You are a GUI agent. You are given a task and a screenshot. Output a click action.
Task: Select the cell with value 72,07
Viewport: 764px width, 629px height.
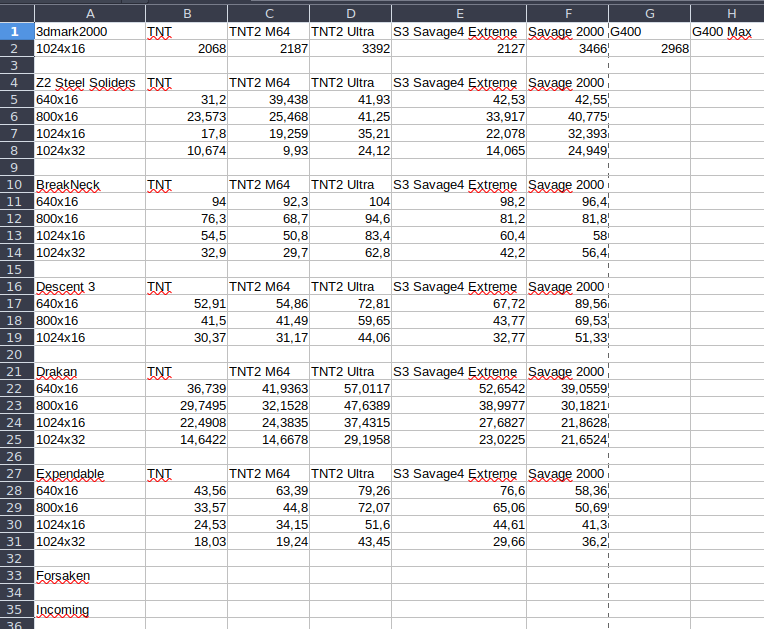(x=350, y=508)
